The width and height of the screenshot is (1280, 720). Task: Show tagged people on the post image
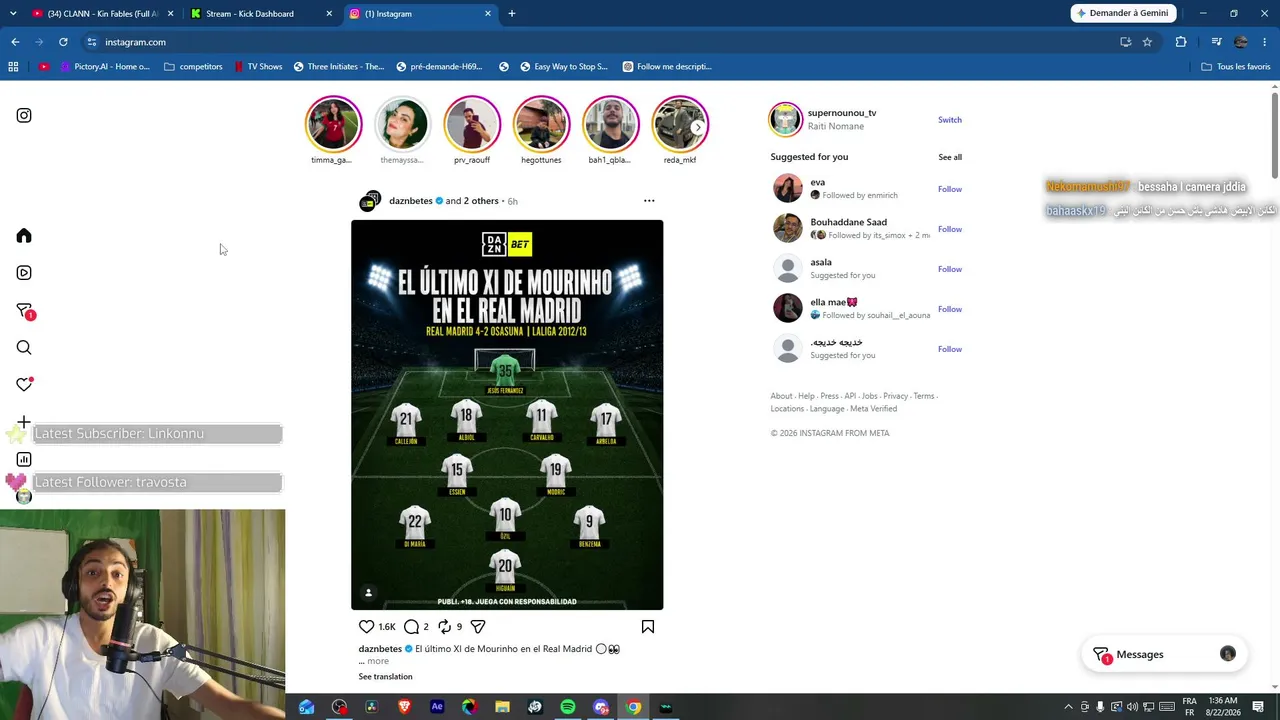(x=368, y=593)
